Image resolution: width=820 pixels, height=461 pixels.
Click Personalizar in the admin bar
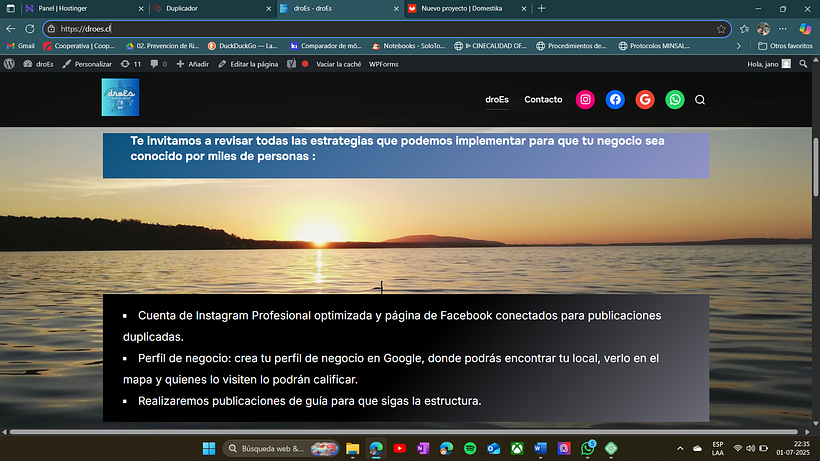tap(87, 64)
